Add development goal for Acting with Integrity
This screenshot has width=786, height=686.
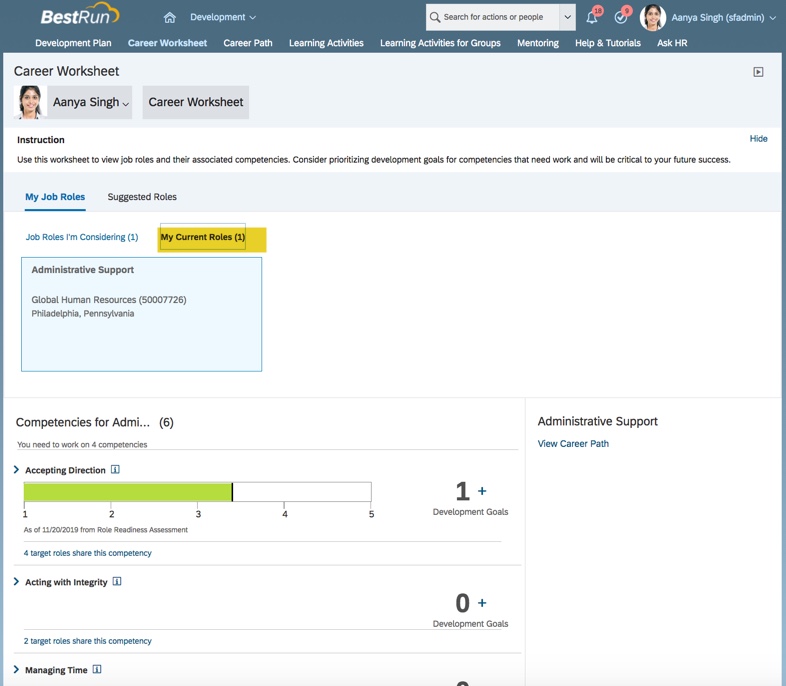pos(482,603)
